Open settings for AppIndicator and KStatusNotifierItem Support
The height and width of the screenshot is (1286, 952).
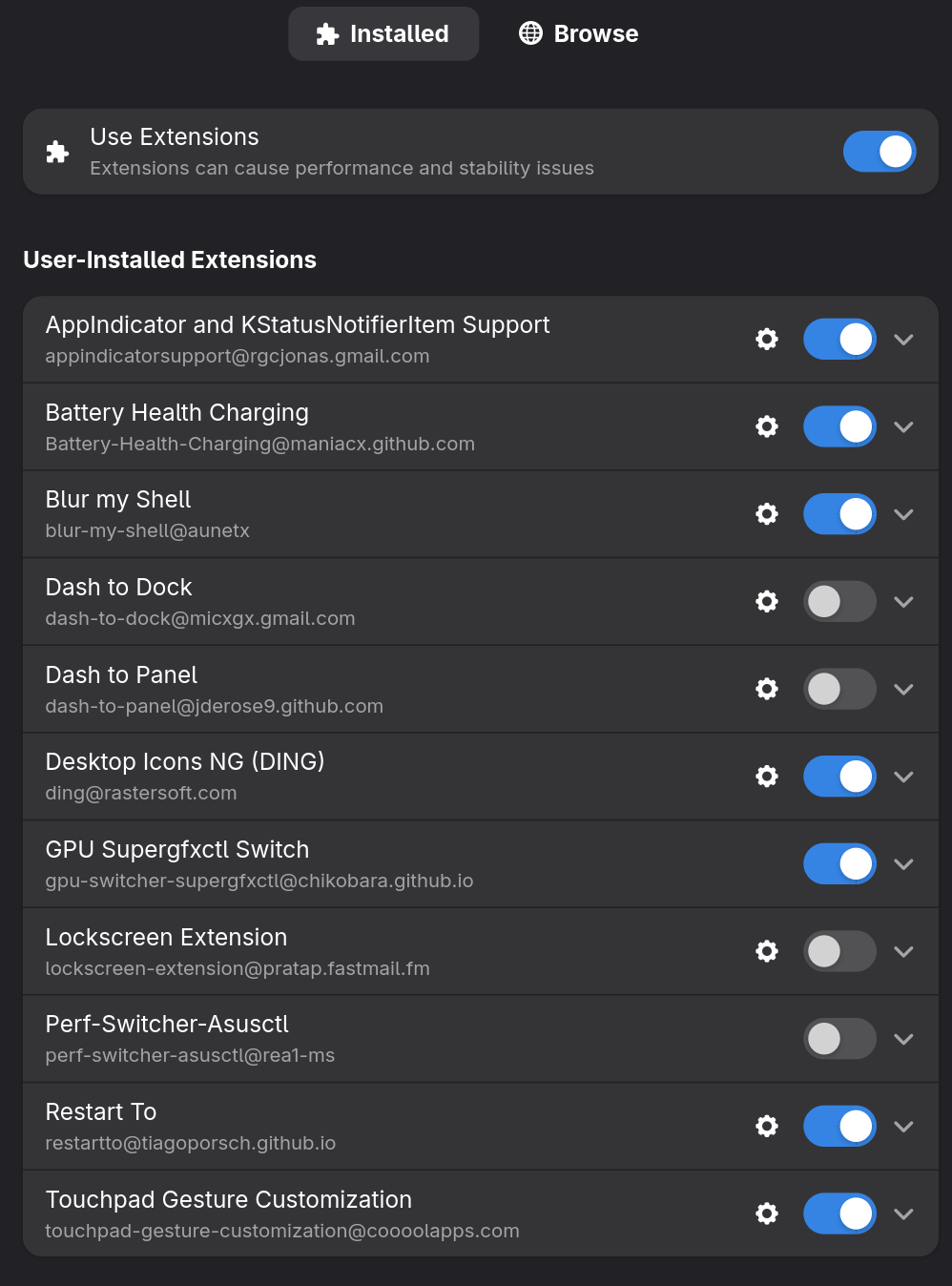[x=767, y=340]
